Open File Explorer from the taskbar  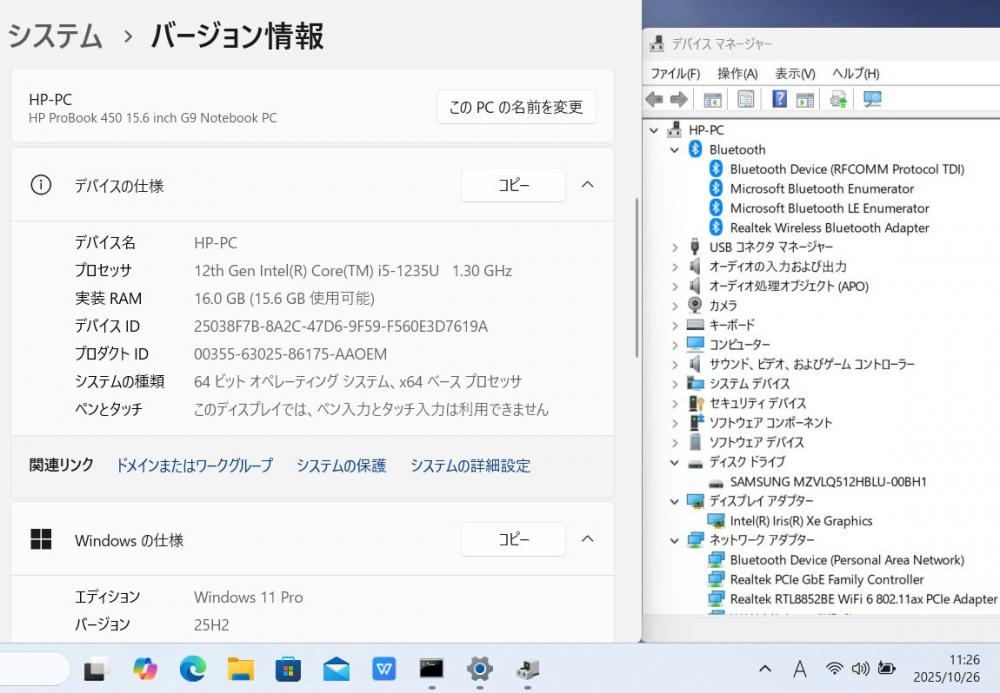click(x=240, y=668)
